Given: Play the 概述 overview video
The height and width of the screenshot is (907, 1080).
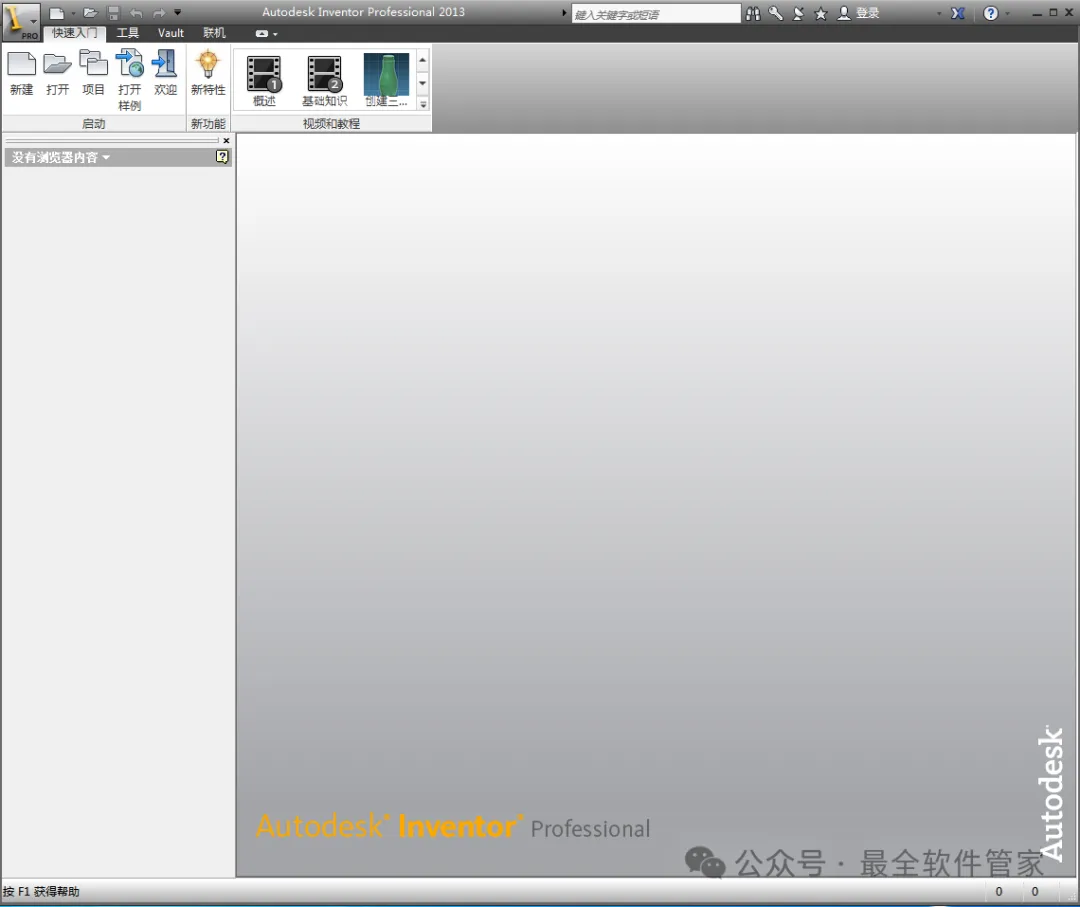Looking at the screenshot, I should pos(264,81).
